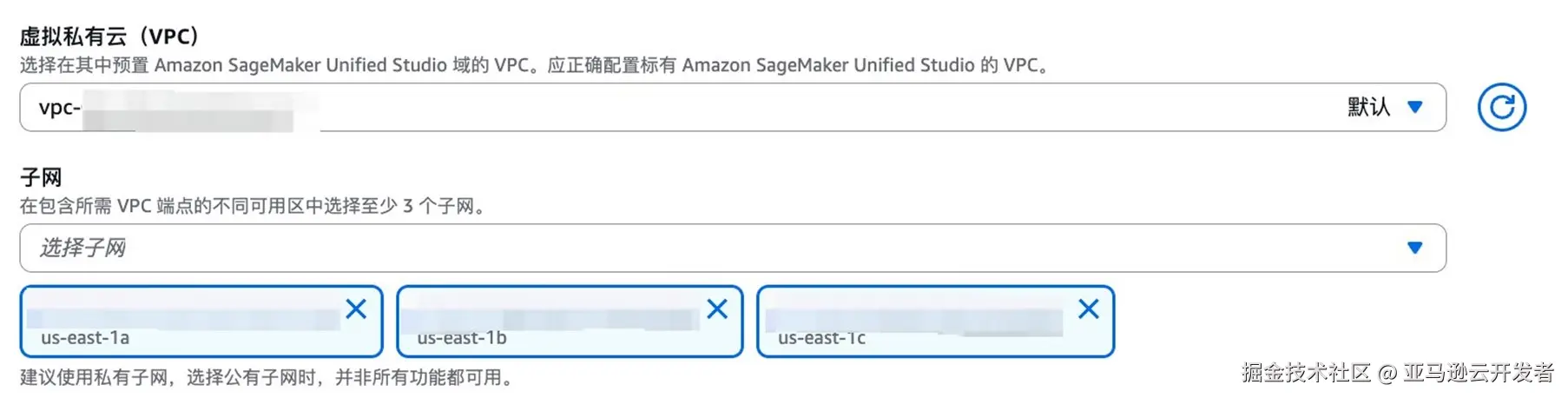Remove the us-east-1b subnet with X

[717, 308]
